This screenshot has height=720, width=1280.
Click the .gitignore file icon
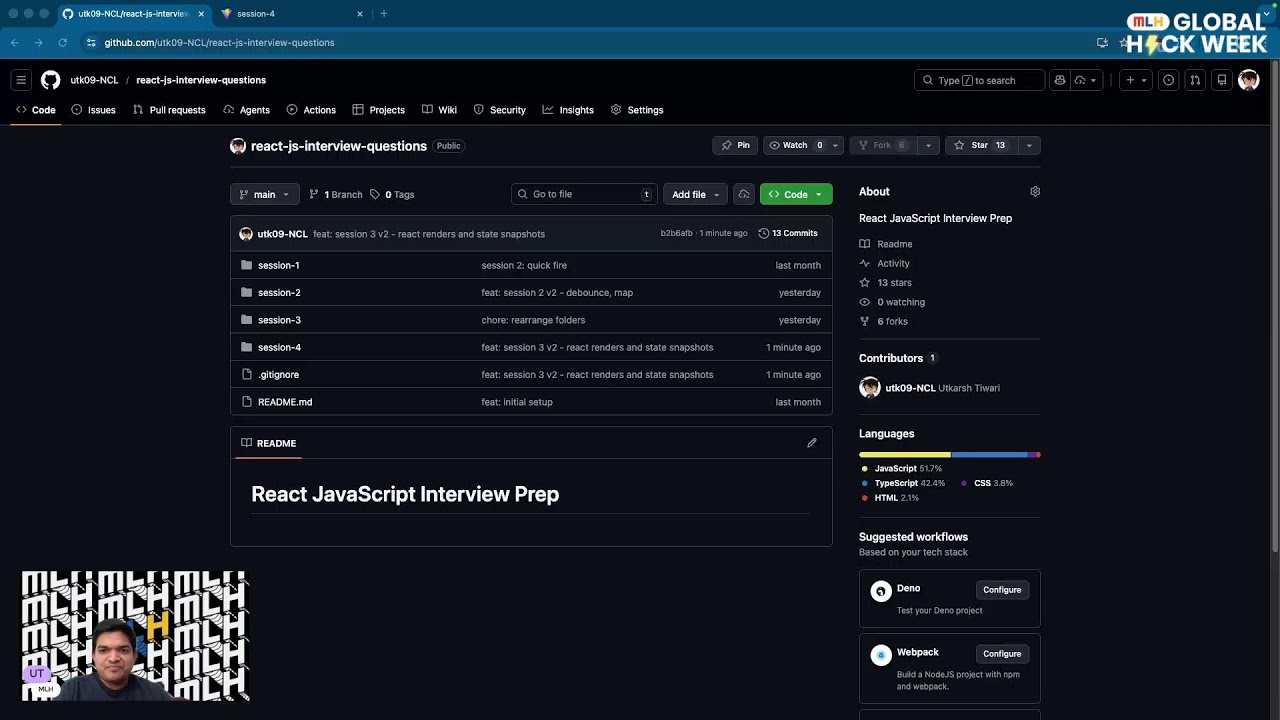point(247,374)
